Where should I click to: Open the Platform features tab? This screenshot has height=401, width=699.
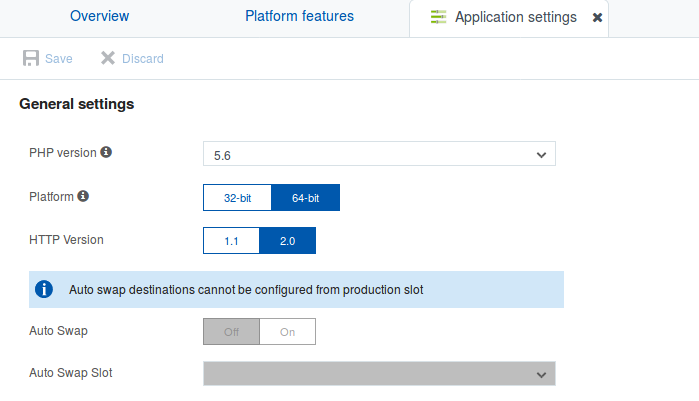[x=299, y=17]
